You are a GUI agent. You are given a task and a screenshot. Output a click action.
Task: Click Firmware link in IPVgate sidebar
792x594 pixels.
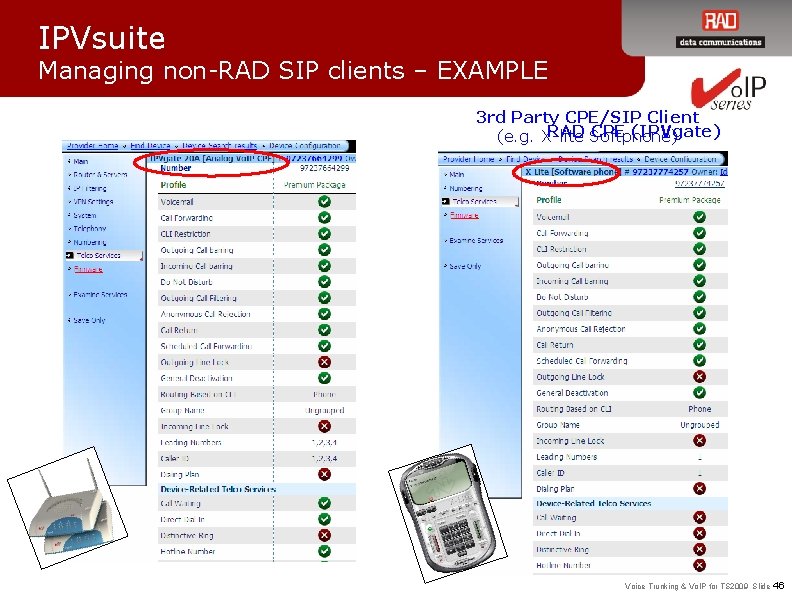click(x=88, y=269)
